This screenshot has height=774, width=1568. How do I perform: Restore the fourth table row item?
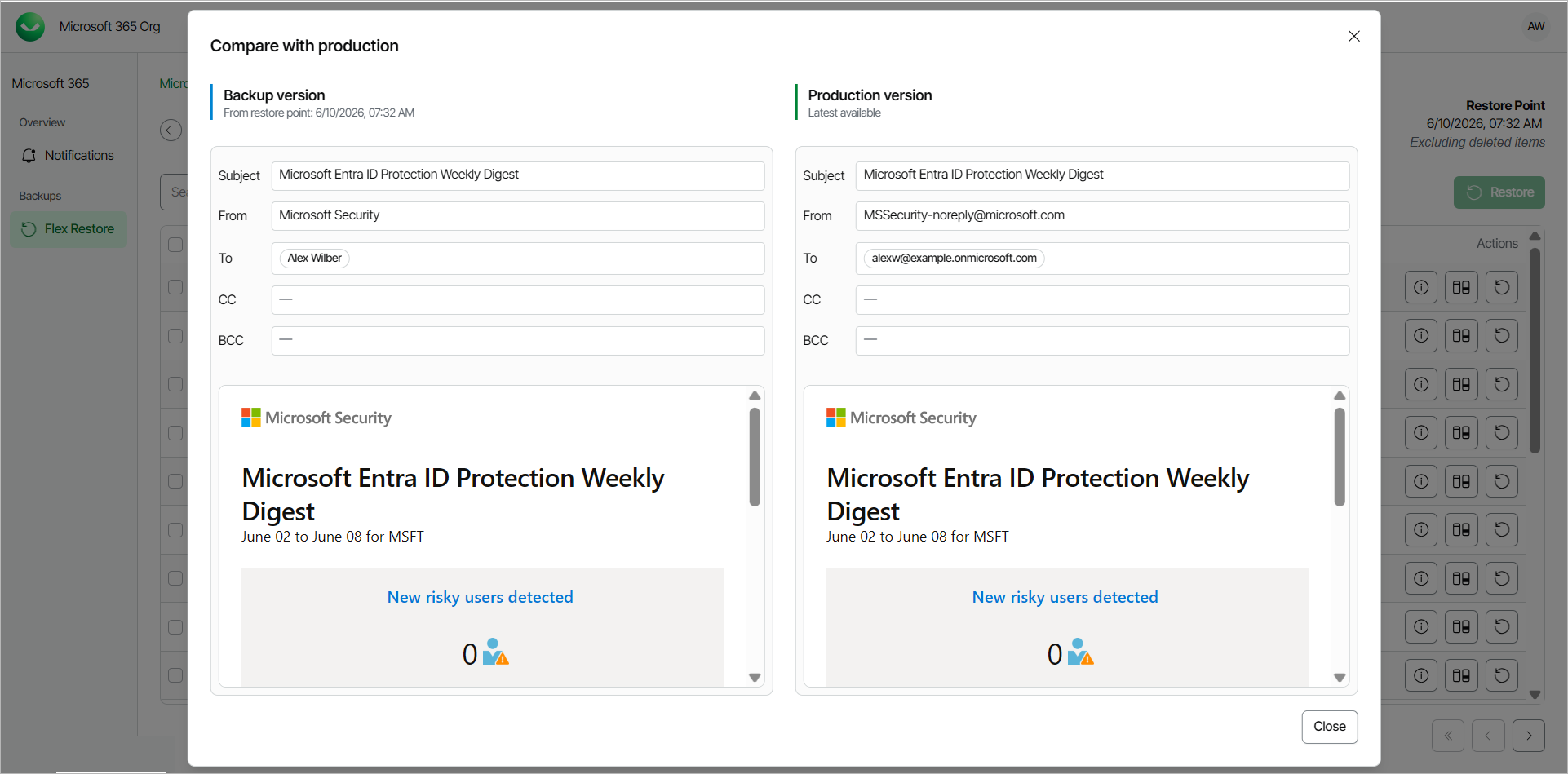(1501, 432)
